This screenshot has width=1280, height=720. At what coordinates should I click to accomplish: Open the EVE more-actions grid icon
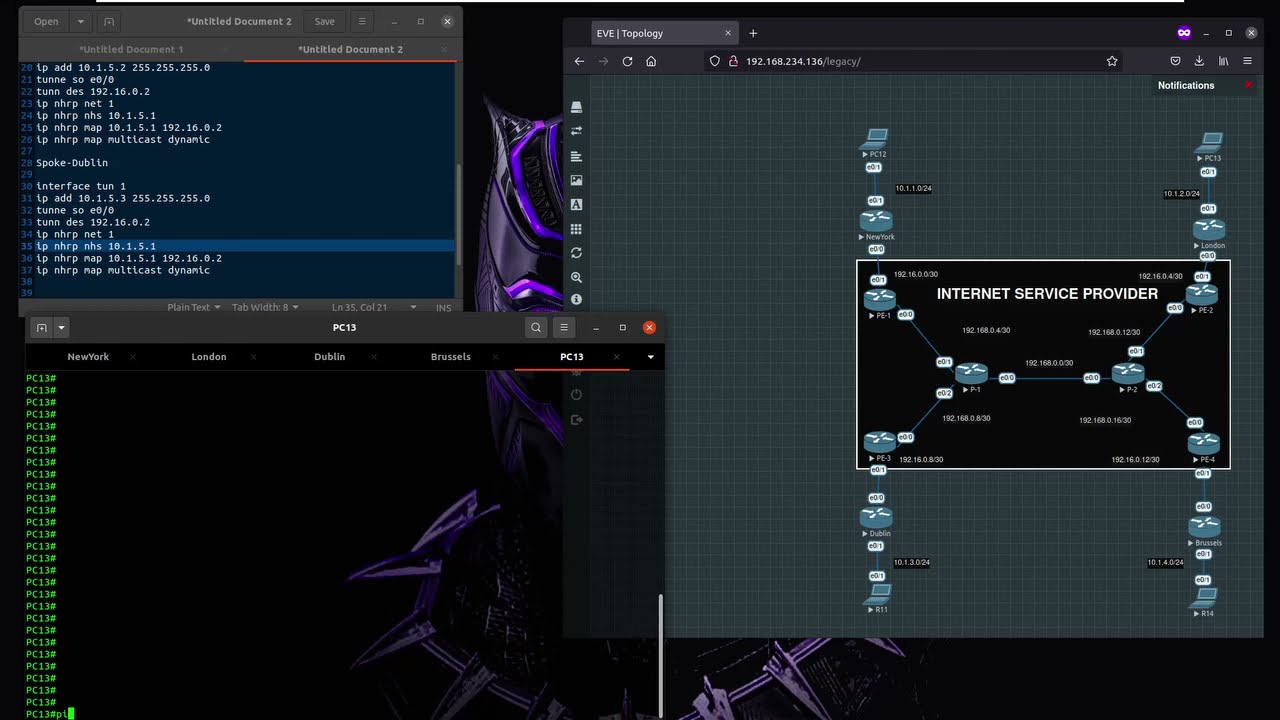pyautogui.click(x=576, y=228)
